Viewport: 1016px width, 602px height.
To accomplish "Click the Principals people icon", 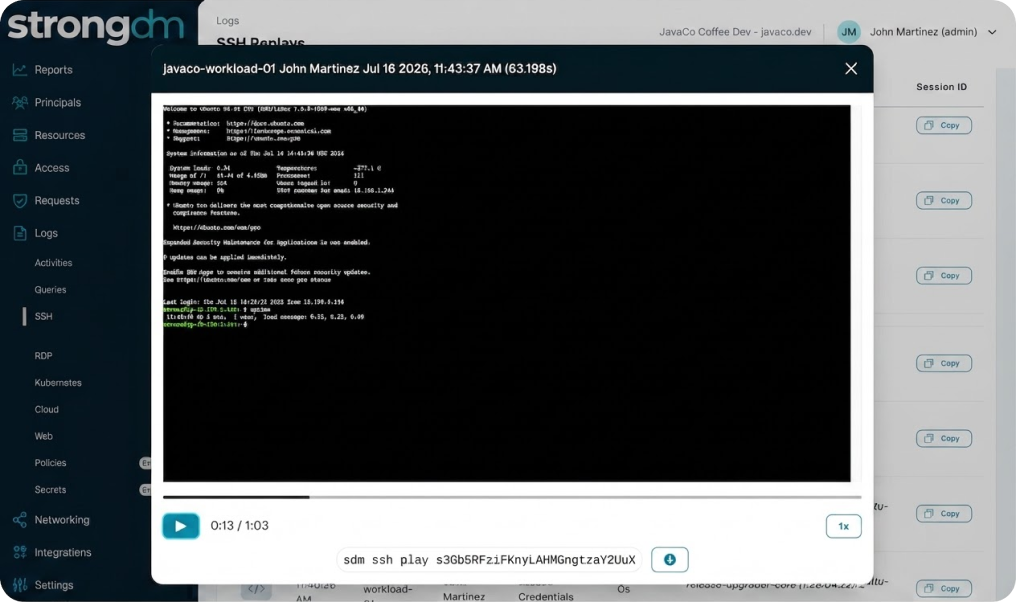I will point(20,102).
